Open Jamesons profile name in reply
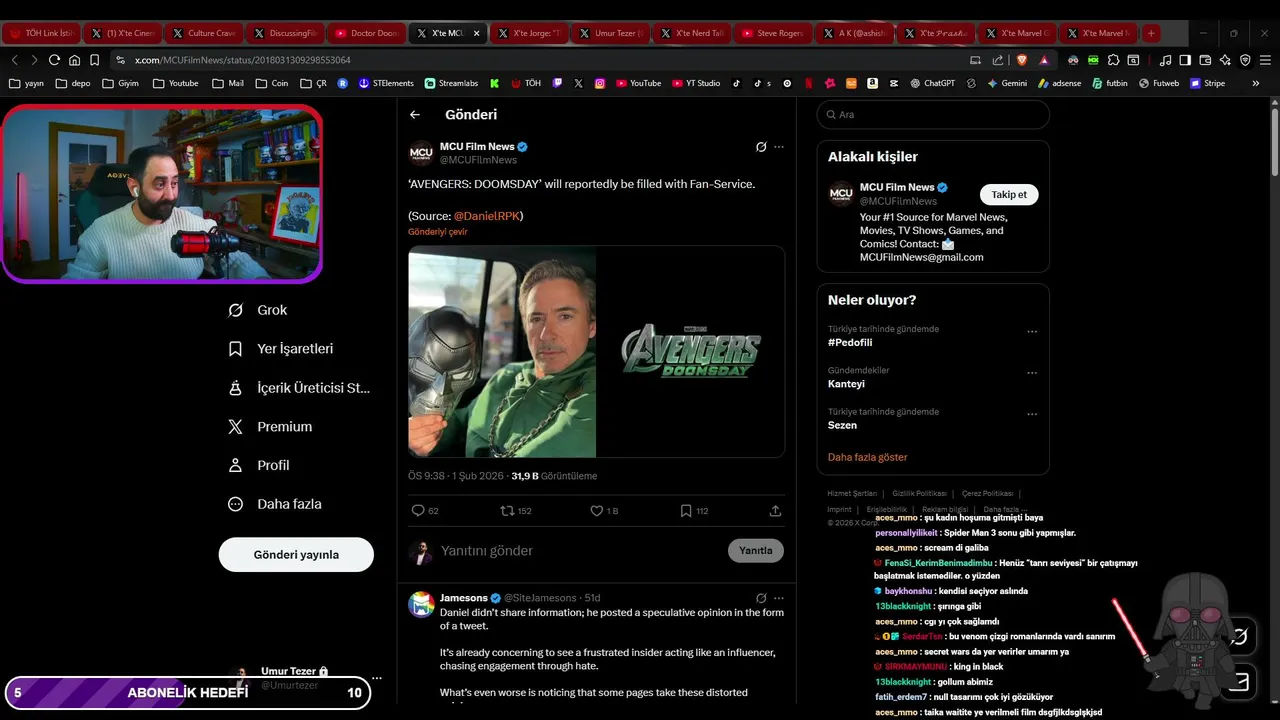Viewport: 1280px width, 720px height. (x=464, y=598)
